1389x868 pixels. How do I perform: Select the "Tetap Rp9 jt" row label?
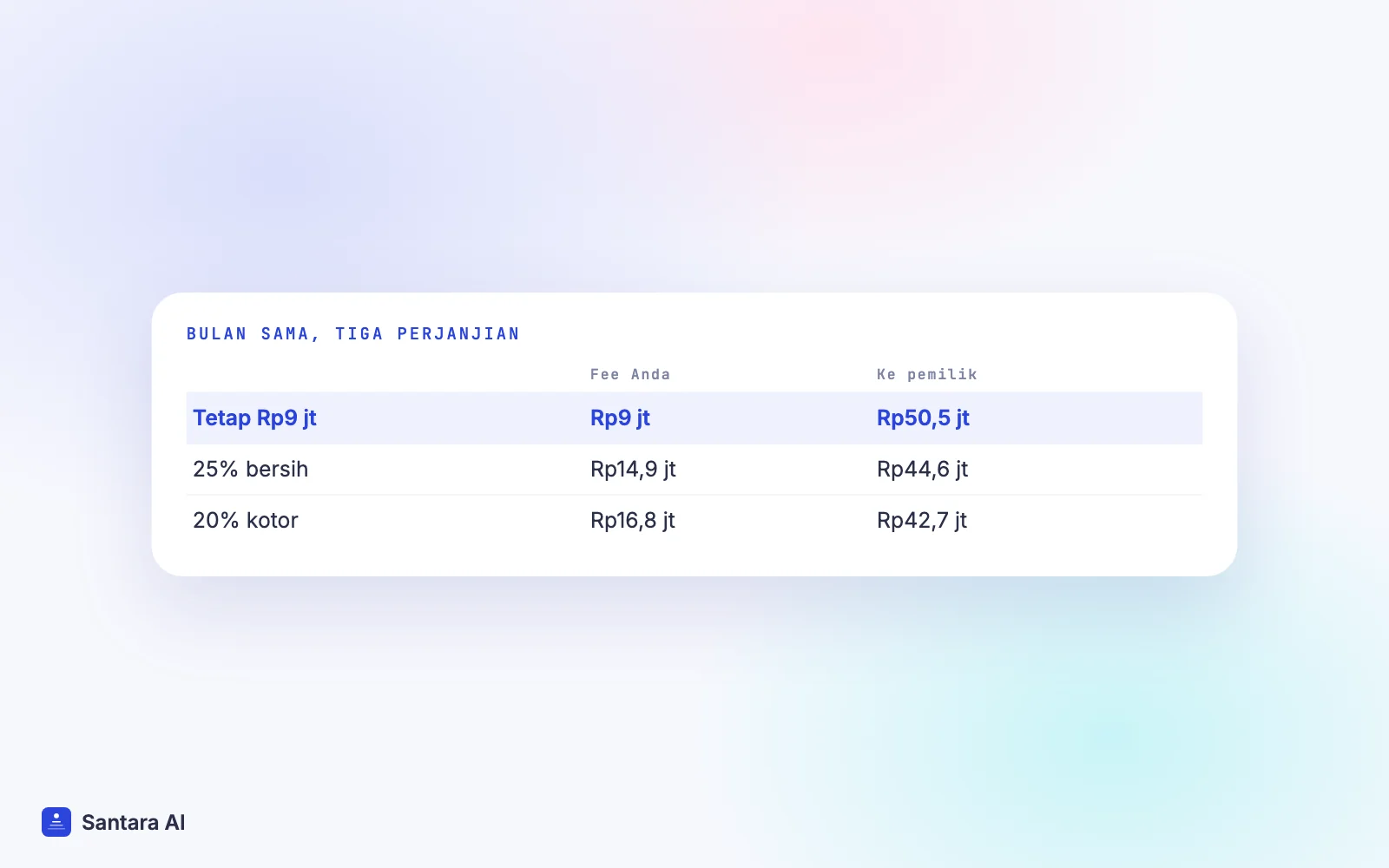[x=254, y=418]
